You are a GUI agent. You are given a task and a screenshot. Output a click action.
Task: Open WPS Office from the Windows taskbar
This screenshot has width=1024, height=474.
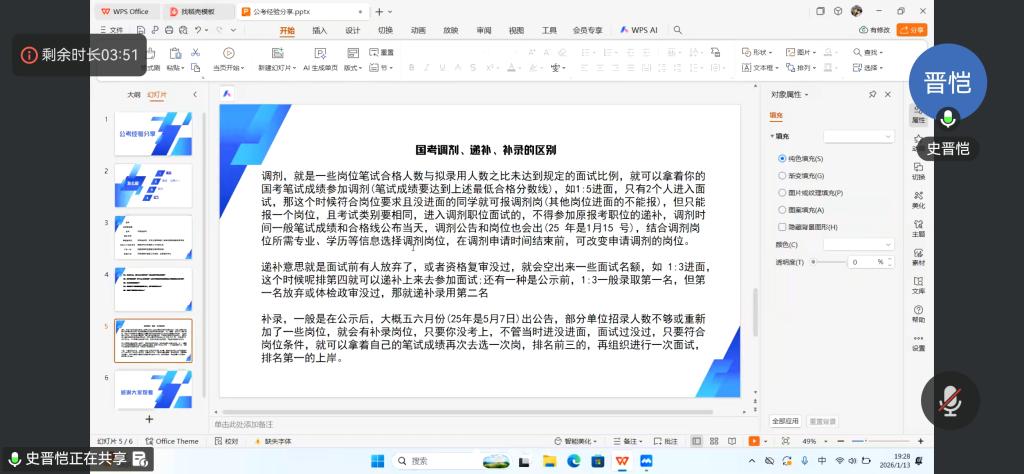click(x=622, y=461)
